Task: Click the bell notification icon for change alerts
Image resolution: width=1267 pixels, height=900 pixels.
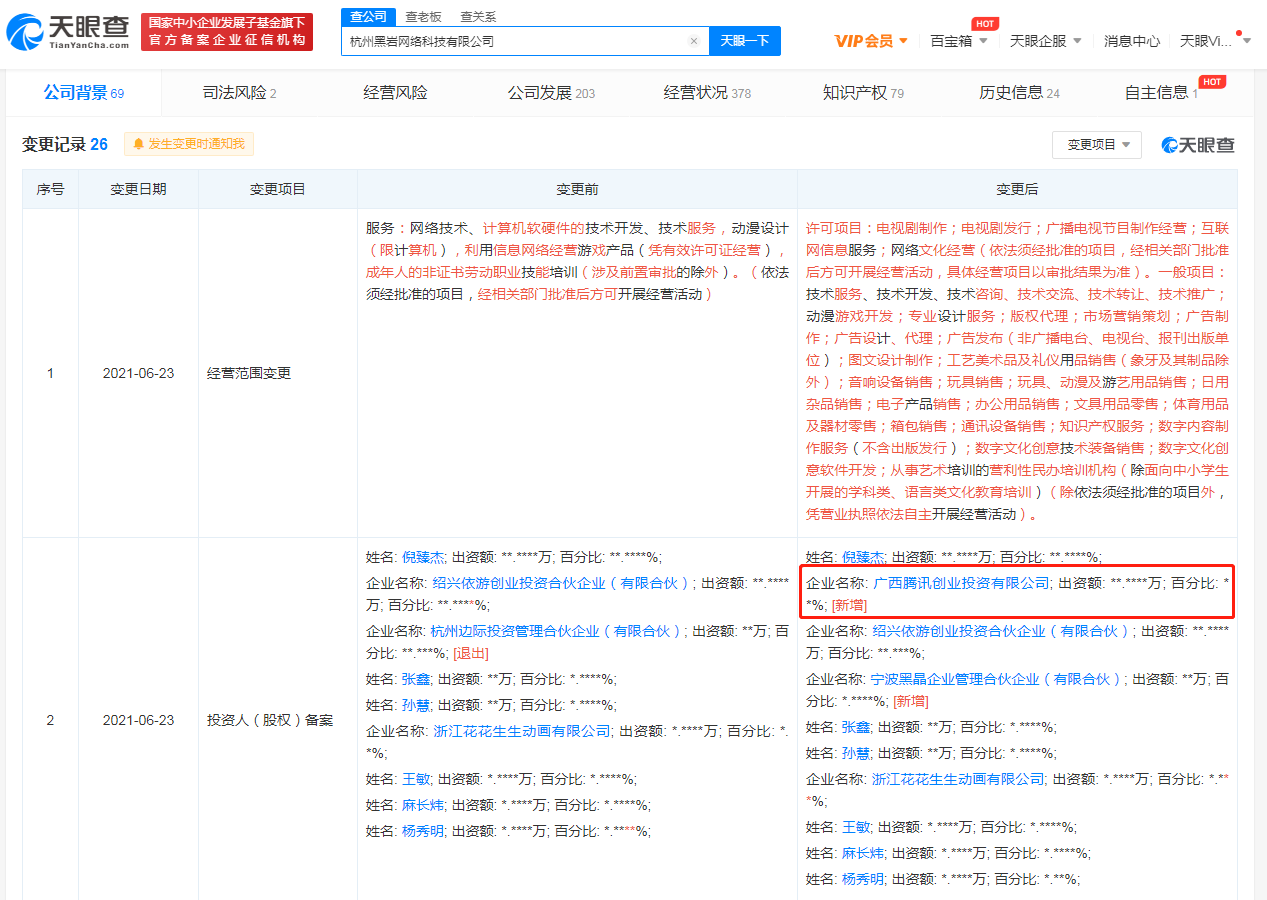Action: point(137,144)
